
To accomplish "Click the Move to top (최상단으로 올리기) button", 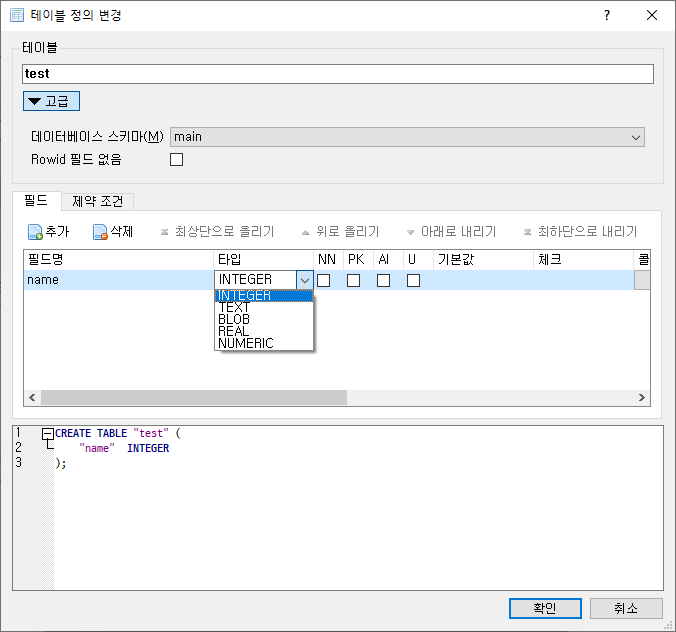I will click(217, 232).
